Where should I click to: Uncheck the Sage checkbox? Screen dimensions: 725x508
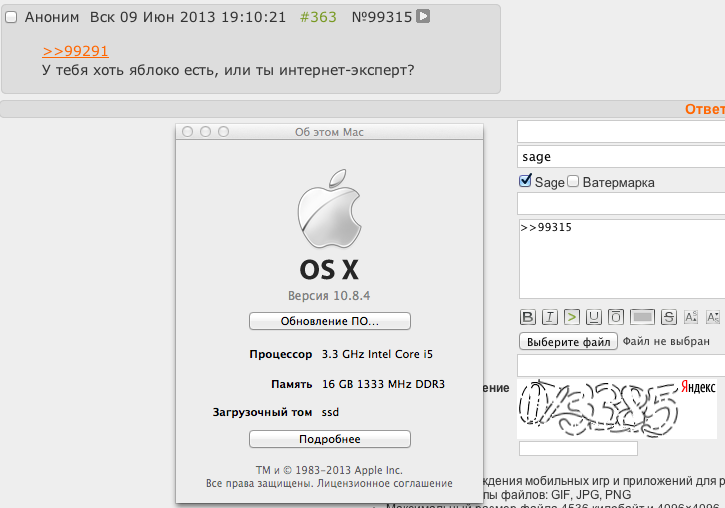(x=525, y=181)
